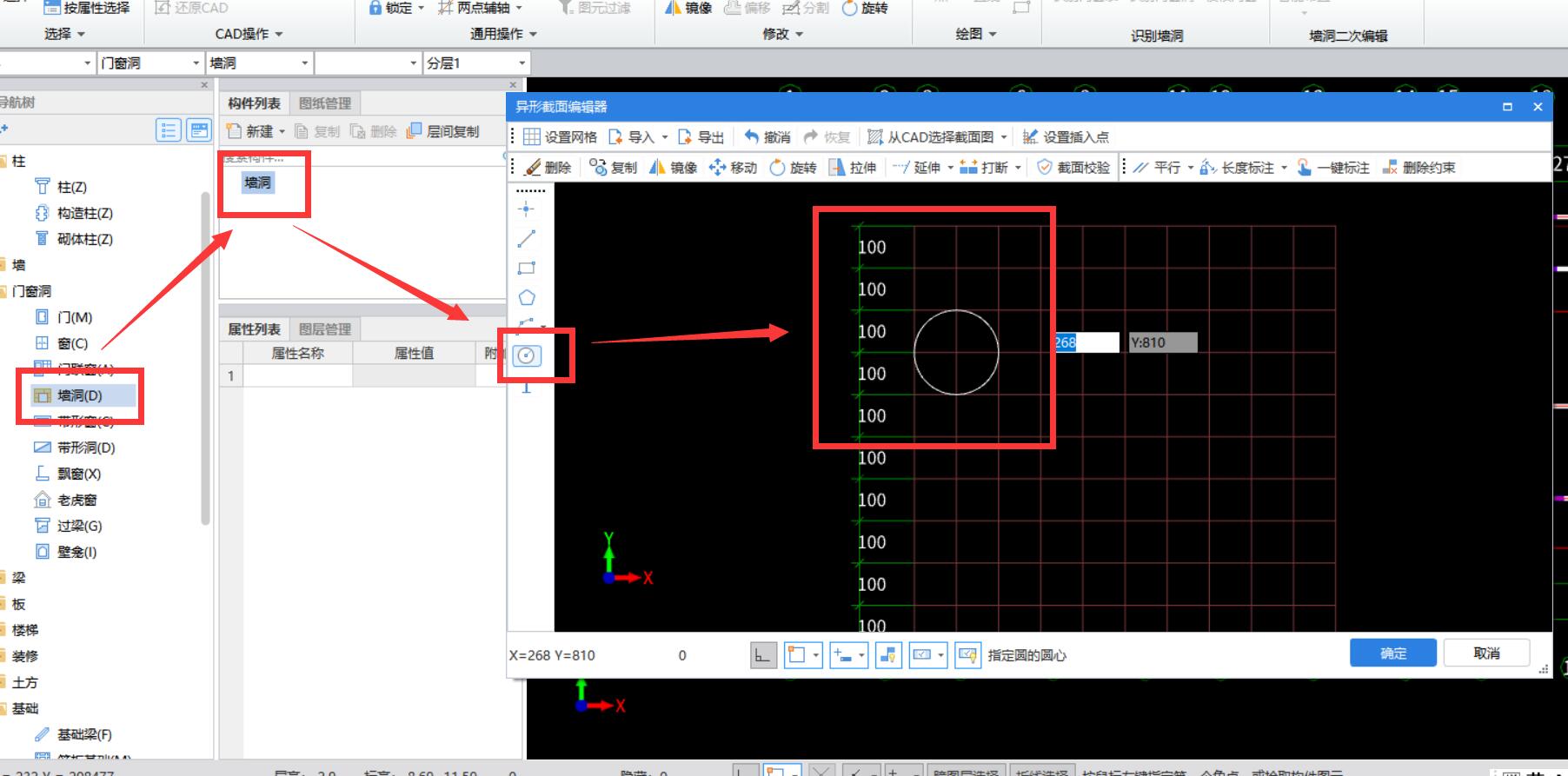Select 构造柱(Z) in navigation tree

[x=85, y=213]
